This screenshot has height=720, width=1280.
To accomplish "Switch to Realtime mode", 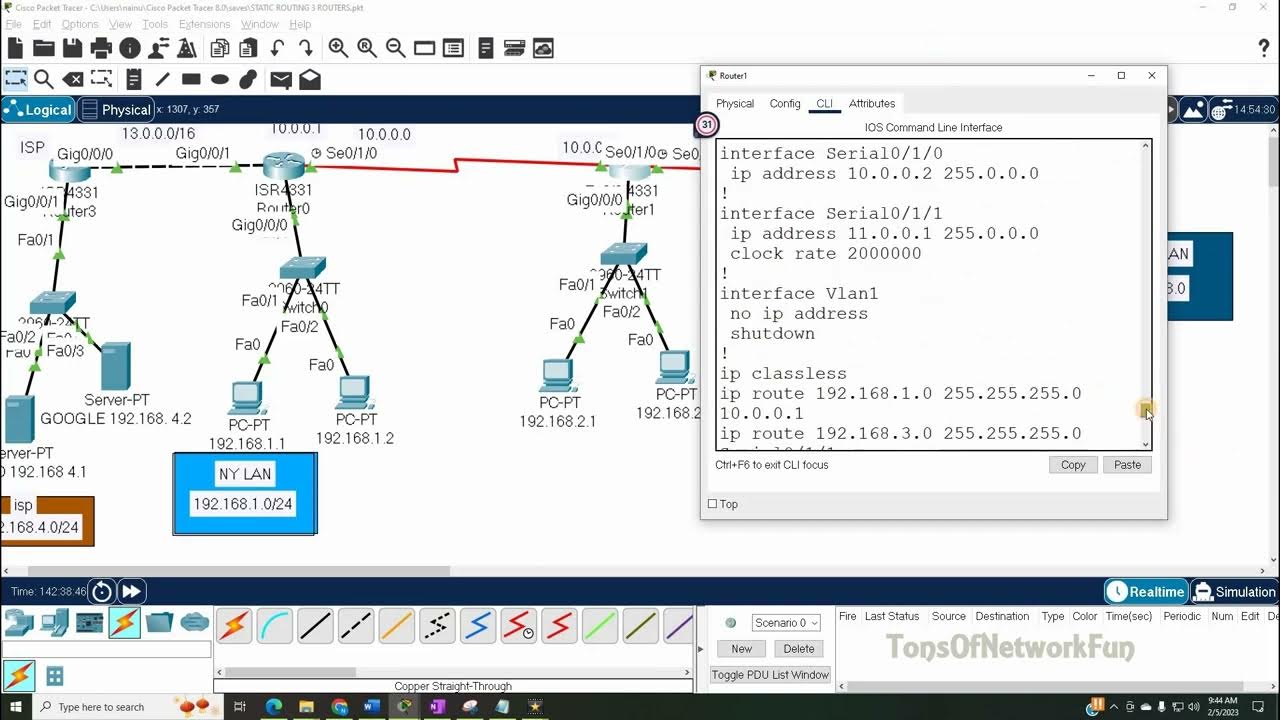I will coord(1146,591).
